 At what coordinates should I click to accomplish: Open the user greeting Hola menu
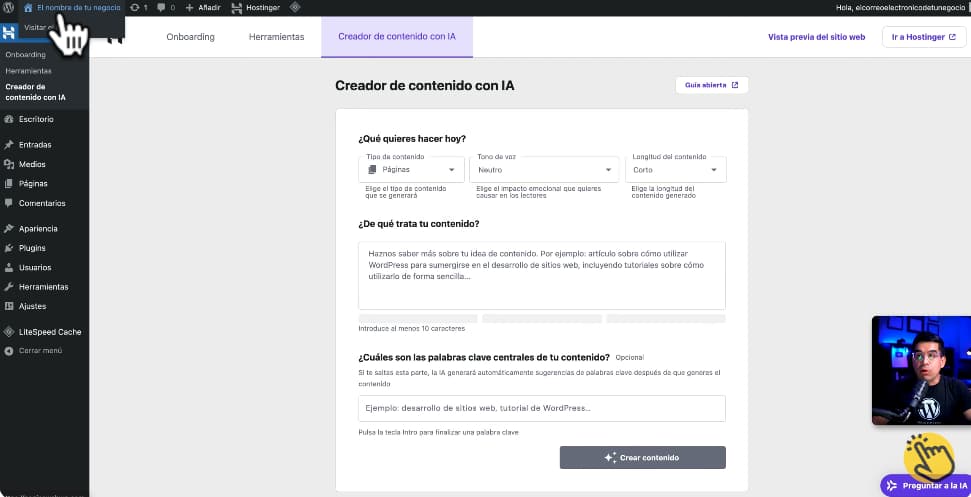(x=901, y=8)
